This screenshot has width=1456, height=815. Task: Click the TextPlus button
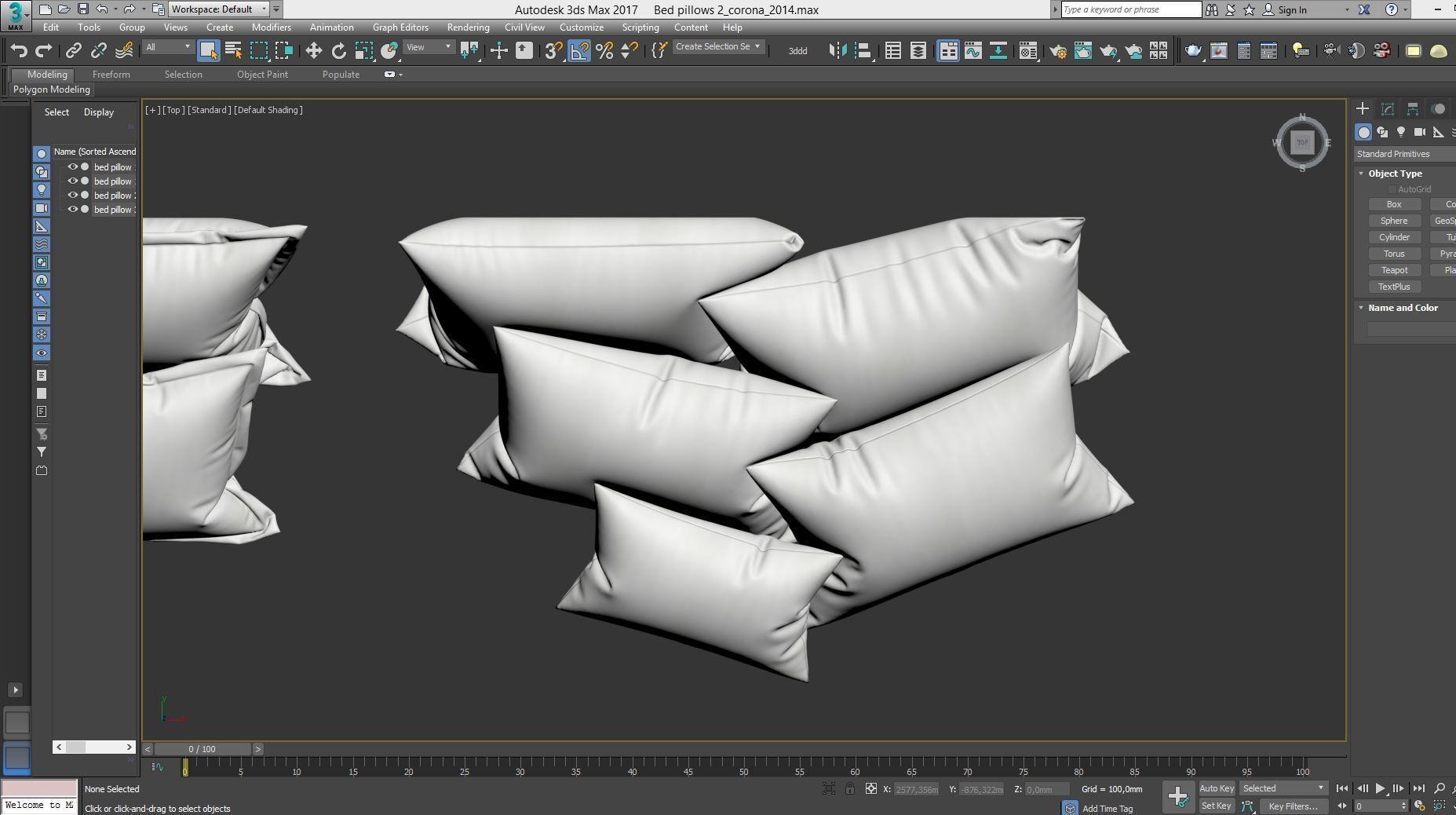(x=1394, y=287)
